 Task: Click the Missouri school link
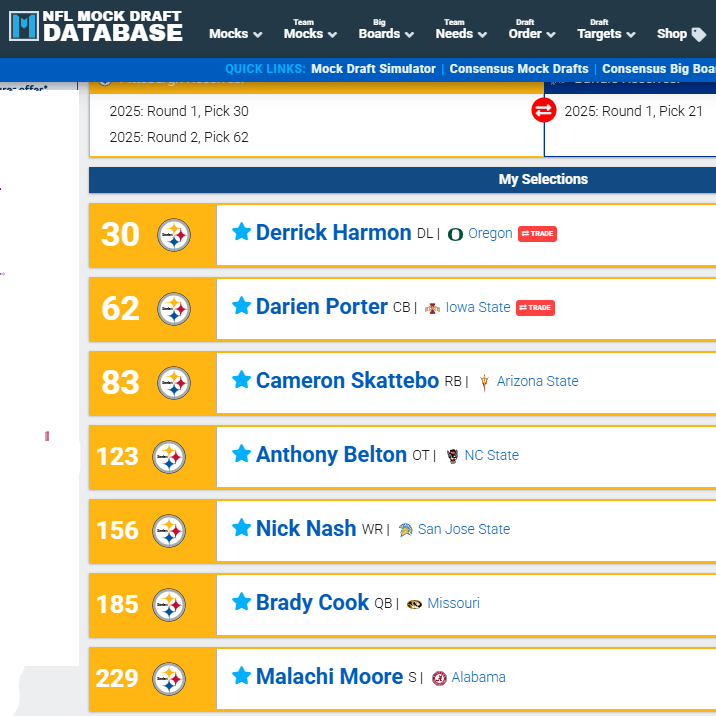tap(453, 603)
